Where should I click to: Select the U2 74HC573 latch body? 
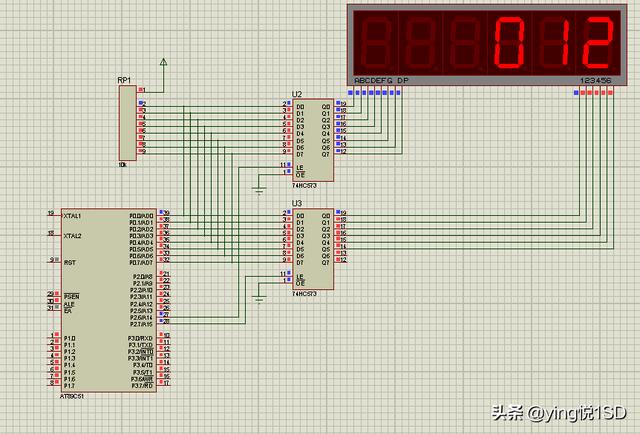click(313, 140)
